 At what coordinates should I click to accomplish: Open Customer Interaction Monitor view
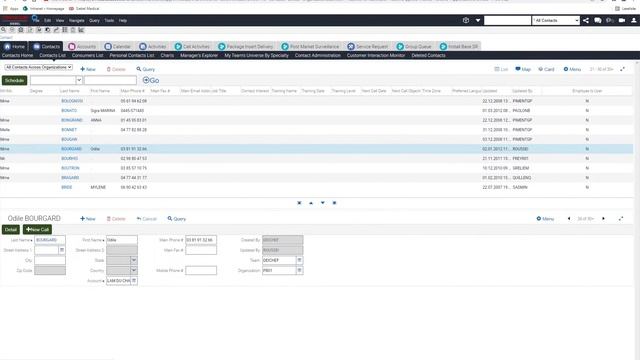[x=376, y=56]
